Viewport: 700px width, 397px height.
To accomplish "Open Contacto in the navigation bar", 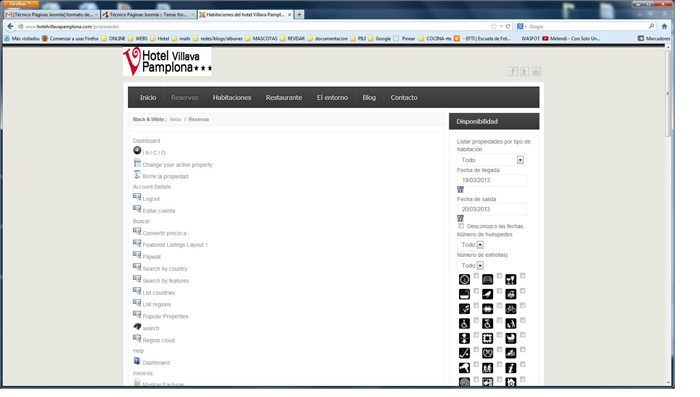I will [404, 97].
